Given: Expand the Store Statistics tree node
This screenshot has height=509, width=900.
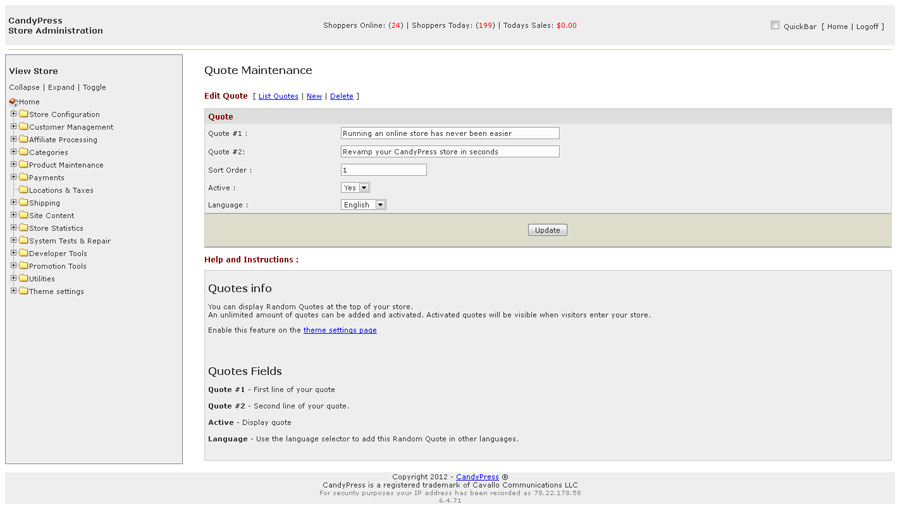Looking at the screenshot, I should coord(14,227).
